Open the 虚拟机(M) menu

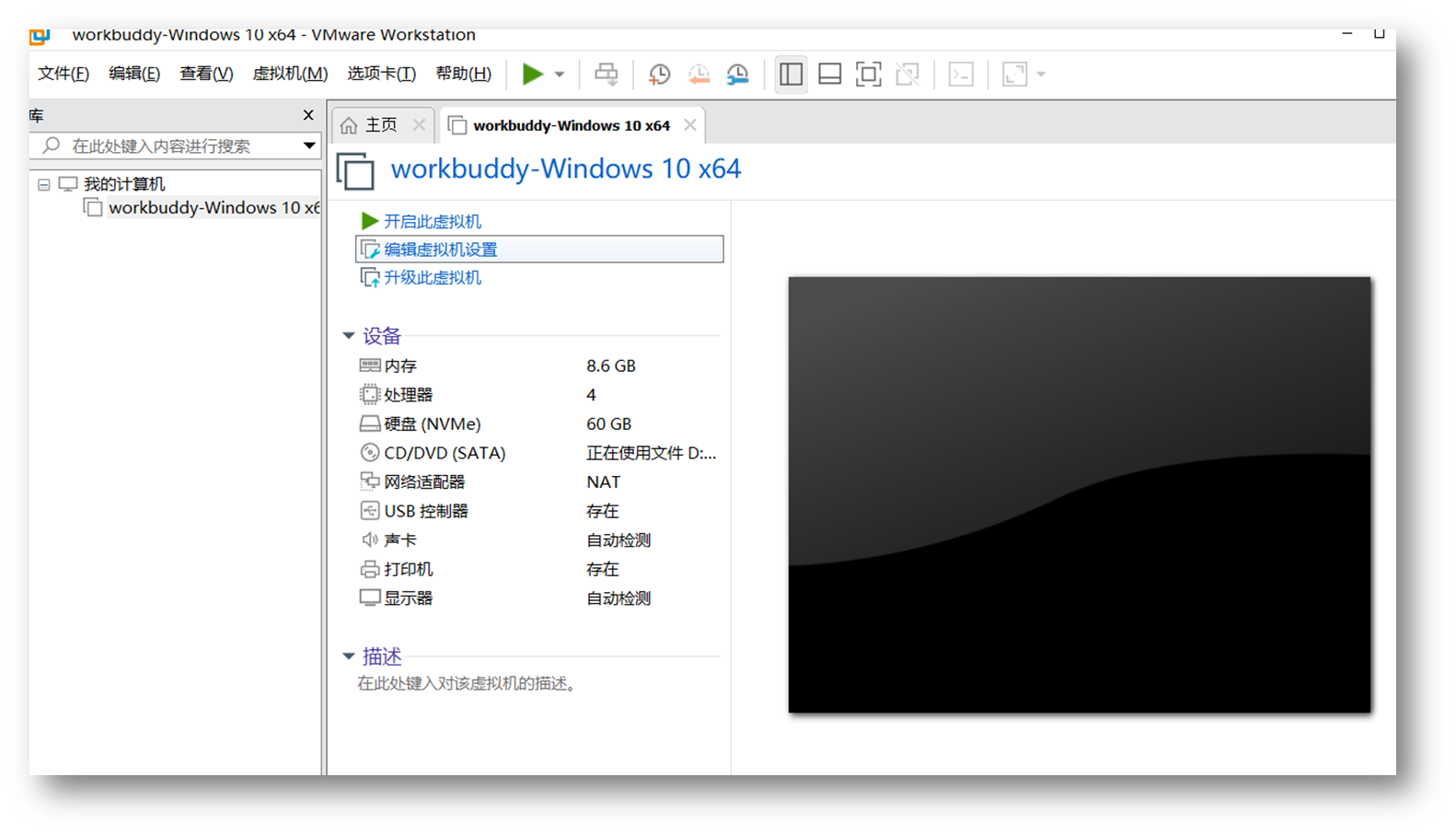(x=290, y=74)
